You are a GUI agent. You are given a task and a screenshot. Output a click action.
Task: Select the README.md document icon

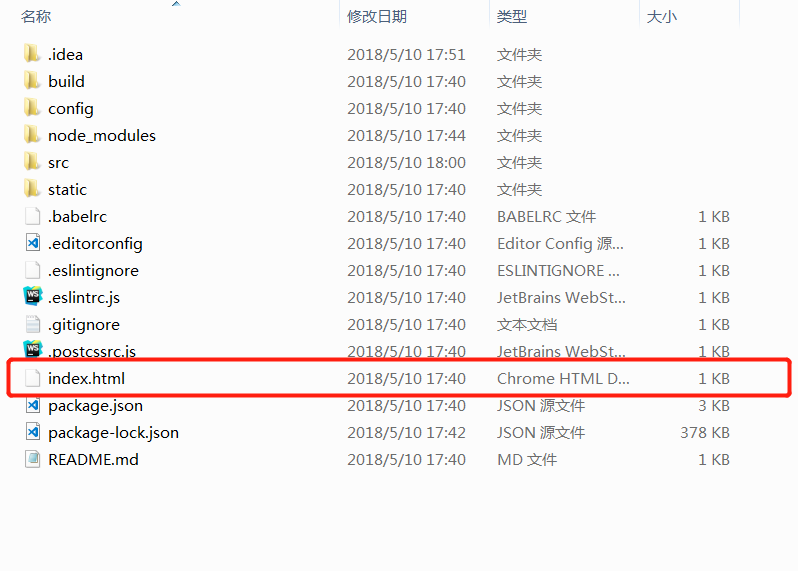tap(33, 459)
